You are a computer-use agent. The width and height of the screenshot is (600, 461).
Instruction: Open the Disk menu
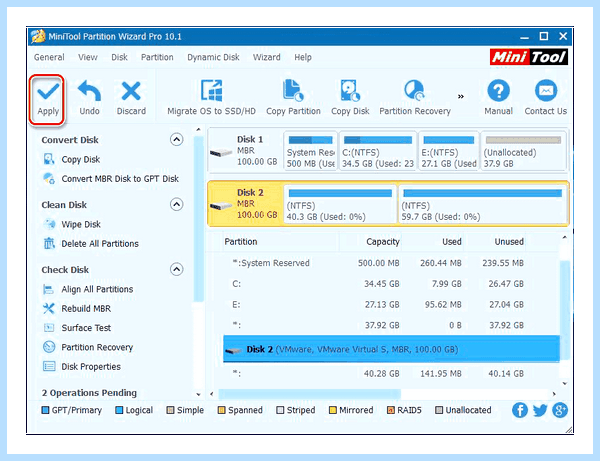point(119,57)
